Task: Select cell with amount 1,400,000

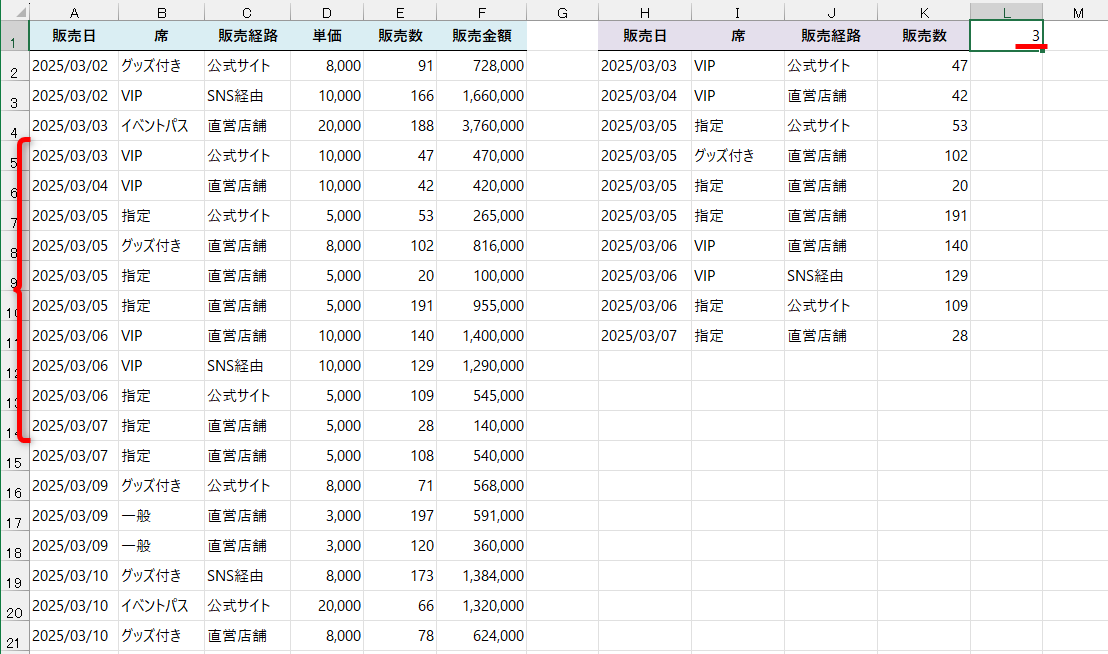Action: 482,336
